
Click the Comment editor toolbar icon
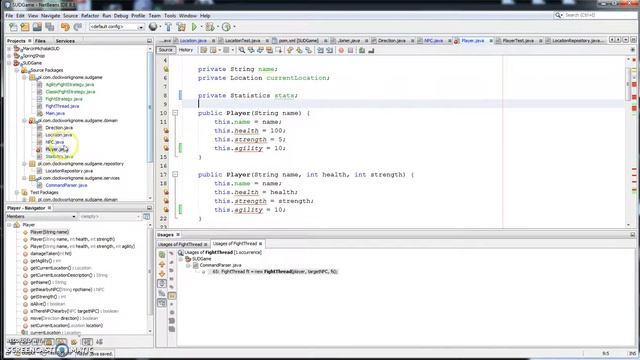click(362, 50)
